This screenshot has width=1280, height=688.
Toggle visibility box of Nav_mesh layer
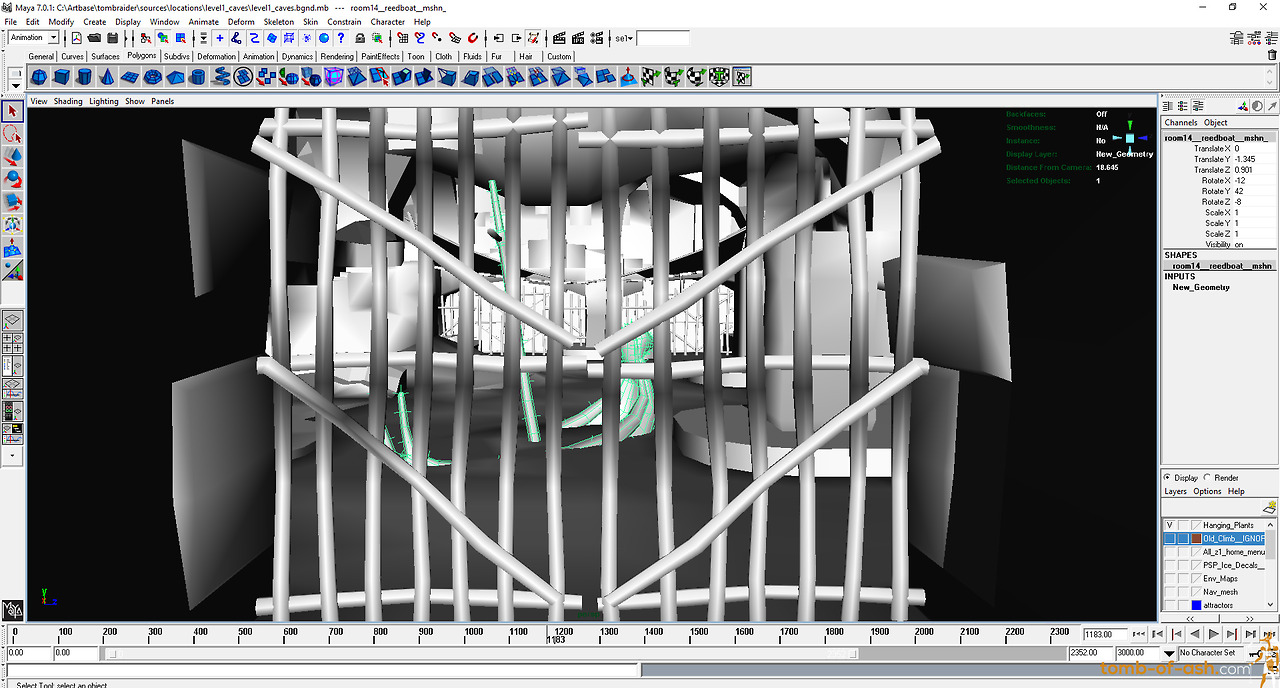coord(1169,592)
